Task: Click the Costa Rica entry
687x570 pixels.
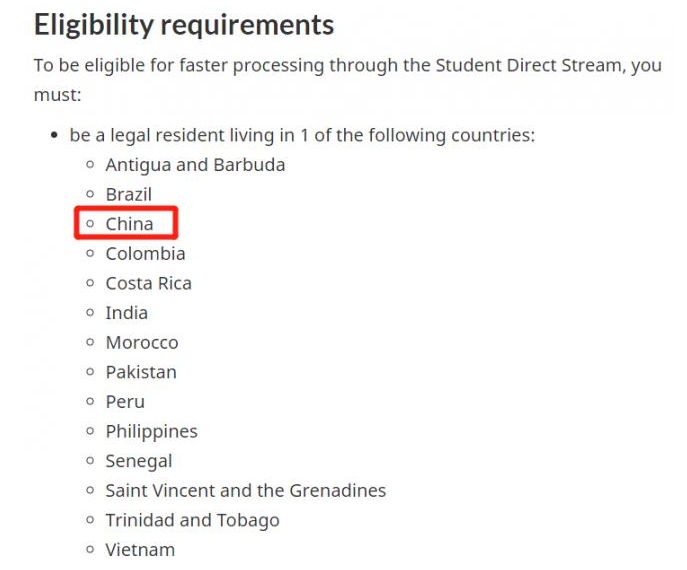Action: click(149, 283)
